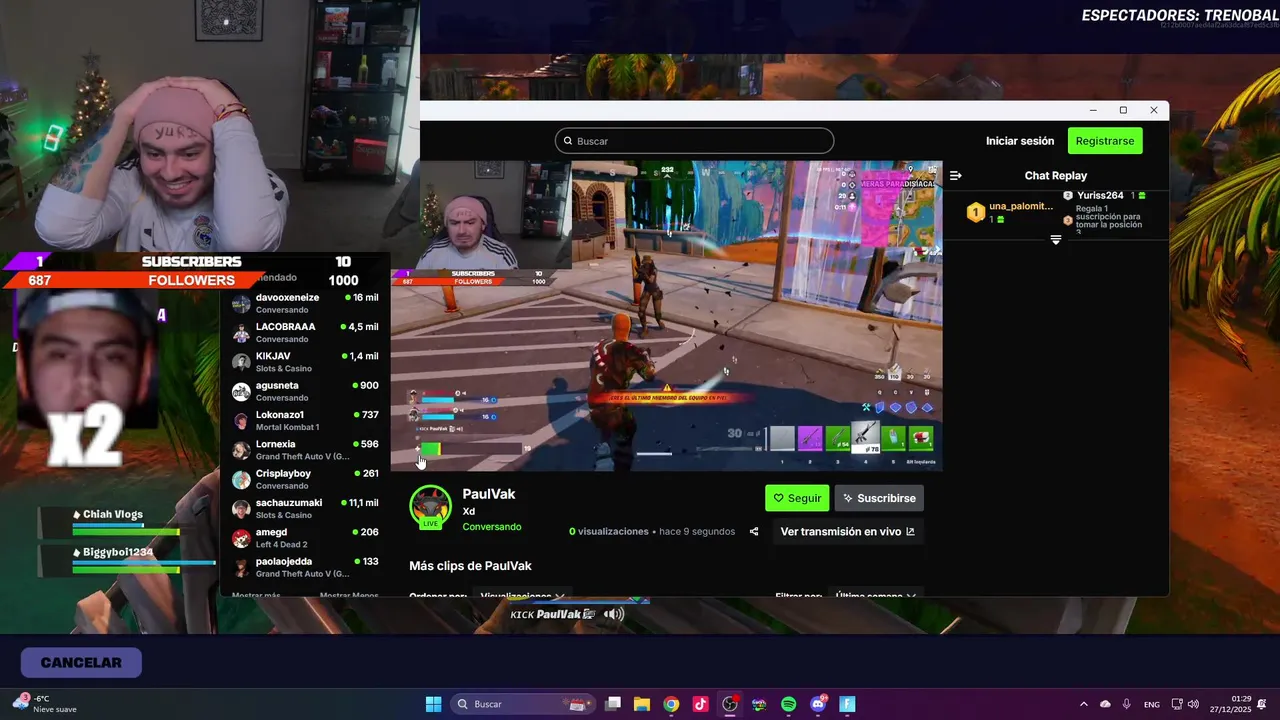Open Task View on the taskbar
The height and width of the screenshot is (720, 1280).
(x=613, y=704)
